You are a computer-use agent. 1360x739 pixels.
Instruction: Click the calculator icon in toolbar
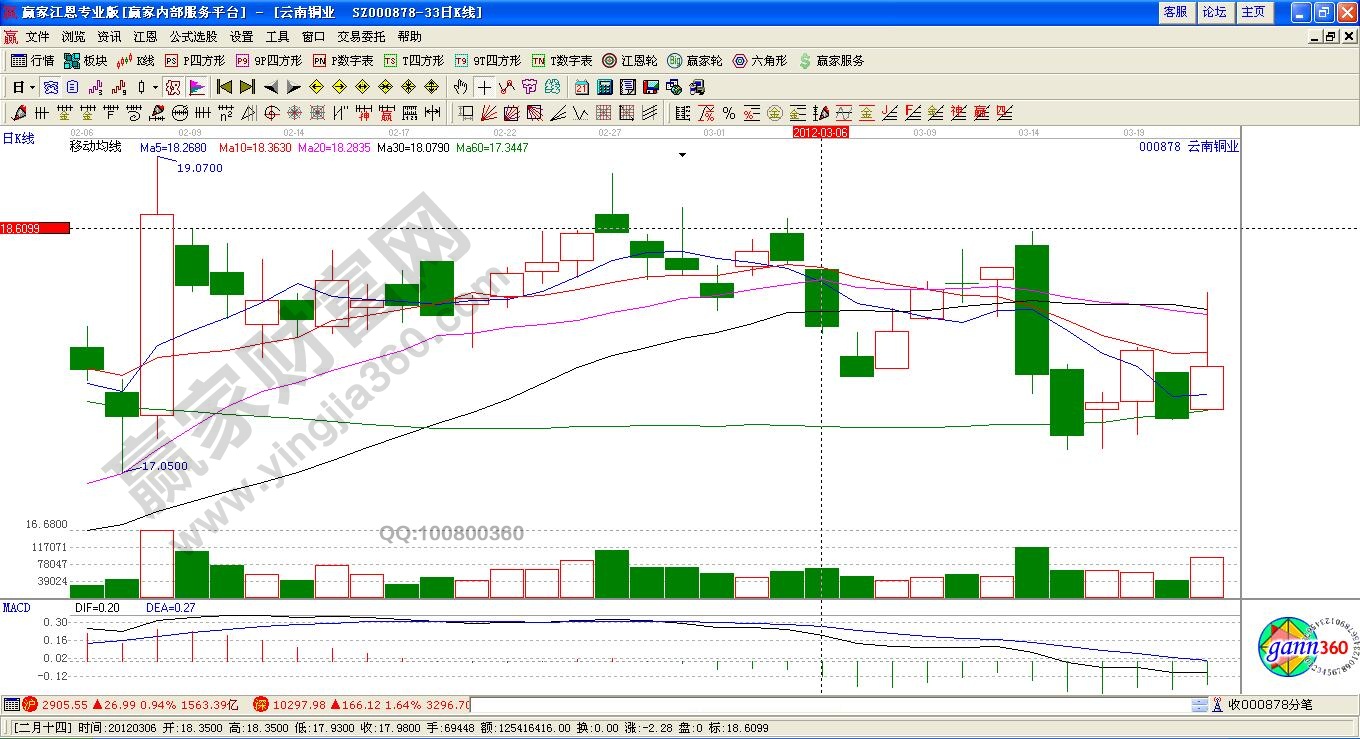tap(606, 87)
